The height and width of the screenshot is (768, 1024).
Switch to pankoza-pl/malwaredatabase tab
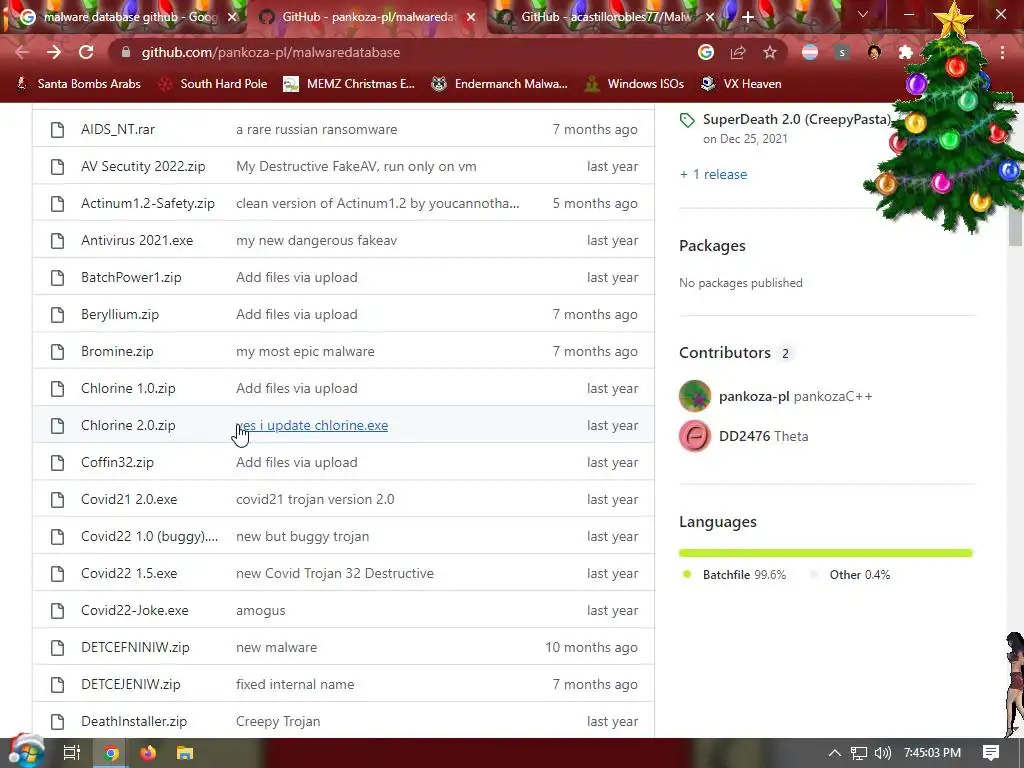368,17
